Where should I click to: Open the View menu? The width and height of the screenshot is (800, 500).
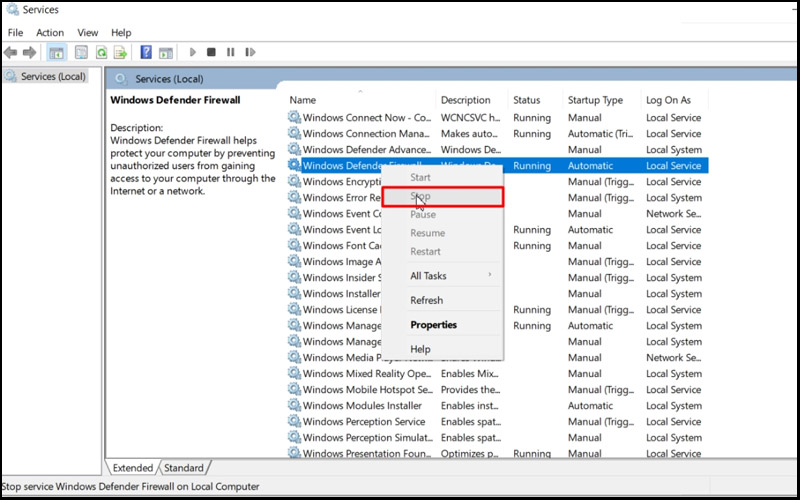87,33
